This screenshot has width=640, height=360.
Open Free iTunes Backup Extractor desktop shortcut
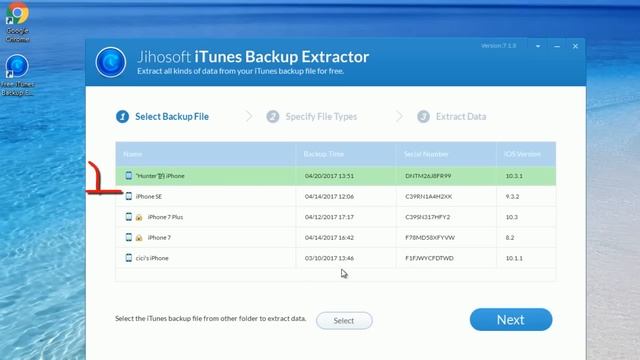(x=17, y=76)
